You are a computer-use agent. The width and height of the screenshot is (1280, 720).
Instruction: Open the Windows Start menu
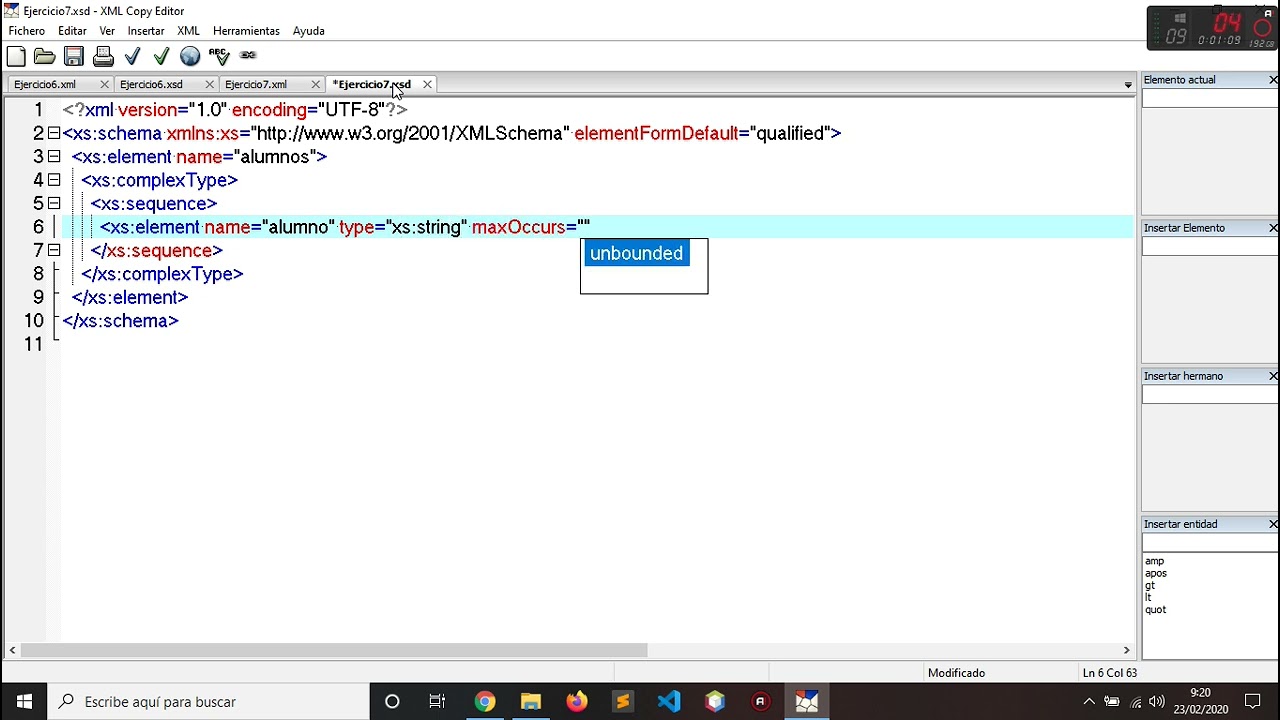tap(24, 702)
